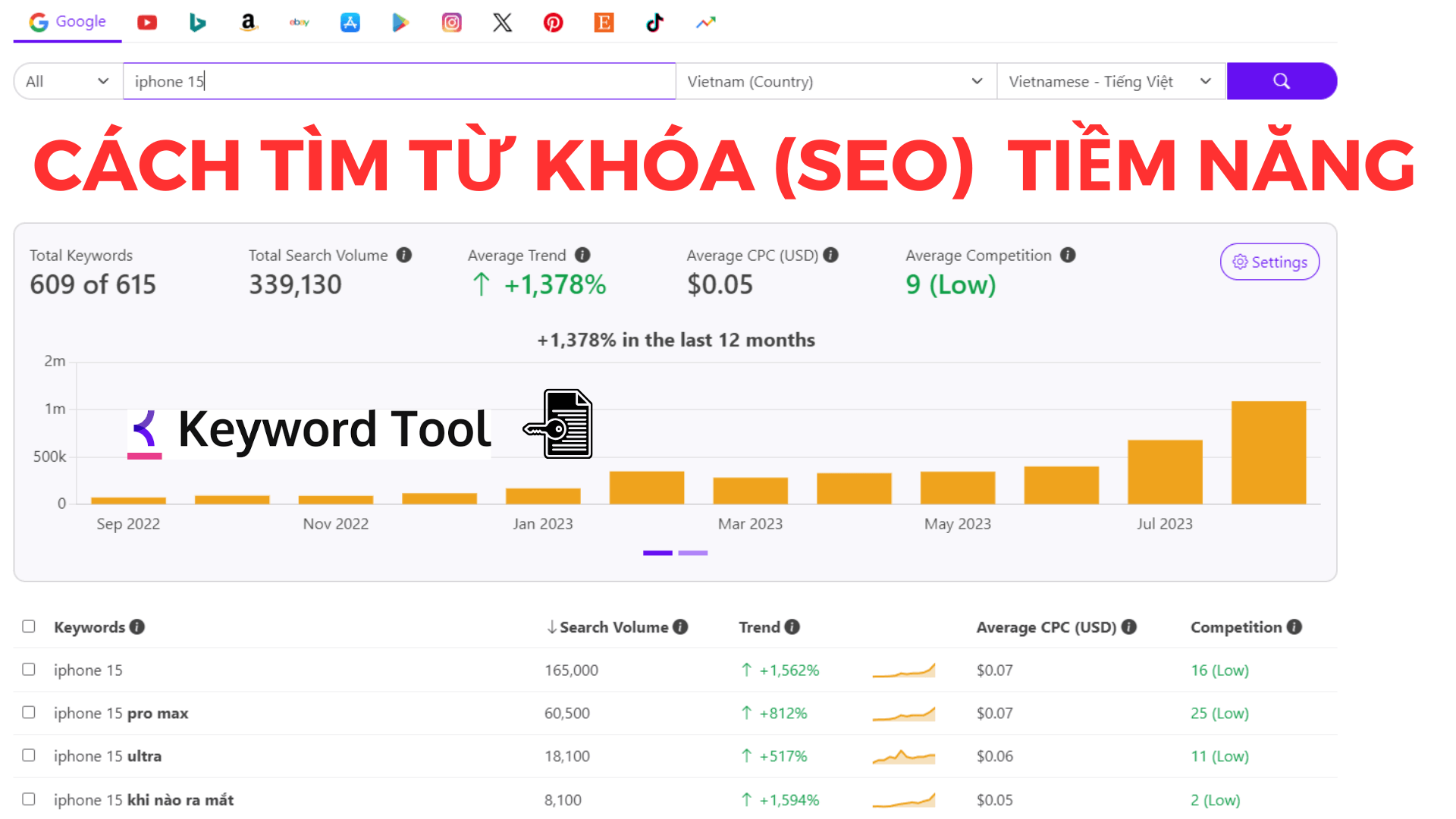Show info for Total Search Volume
Image resolution: width=1456 pixels, height=819 pixels.
[404, 255]
